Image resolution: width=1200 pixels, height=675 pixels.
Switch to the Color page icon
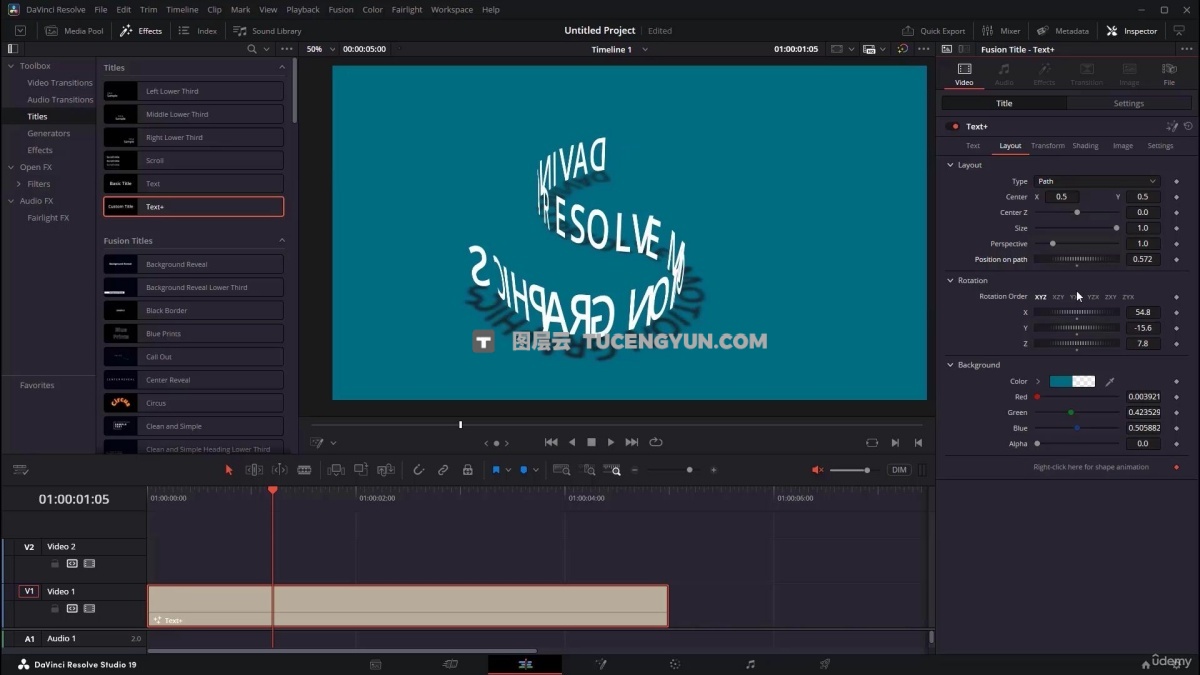(x=675, y=664)
